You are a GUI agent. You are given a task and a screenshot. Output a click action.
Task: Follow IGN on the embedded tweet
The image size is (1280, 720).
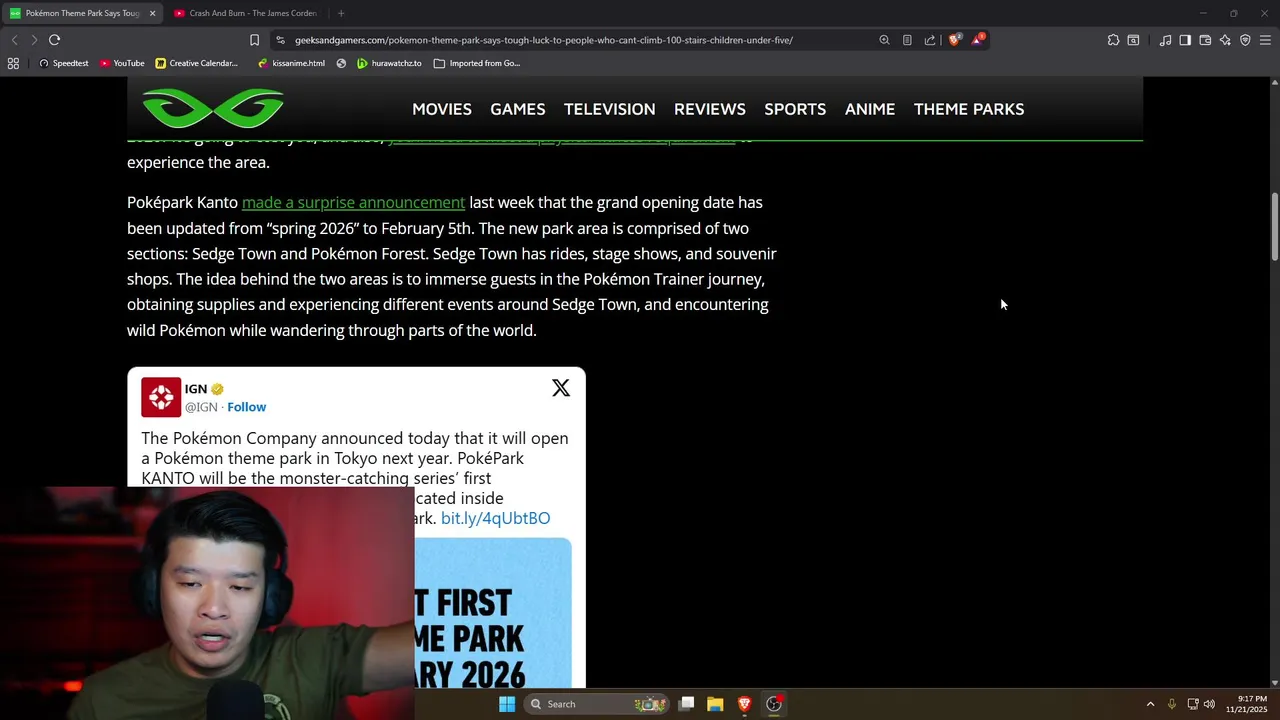[x=246, y=407]
